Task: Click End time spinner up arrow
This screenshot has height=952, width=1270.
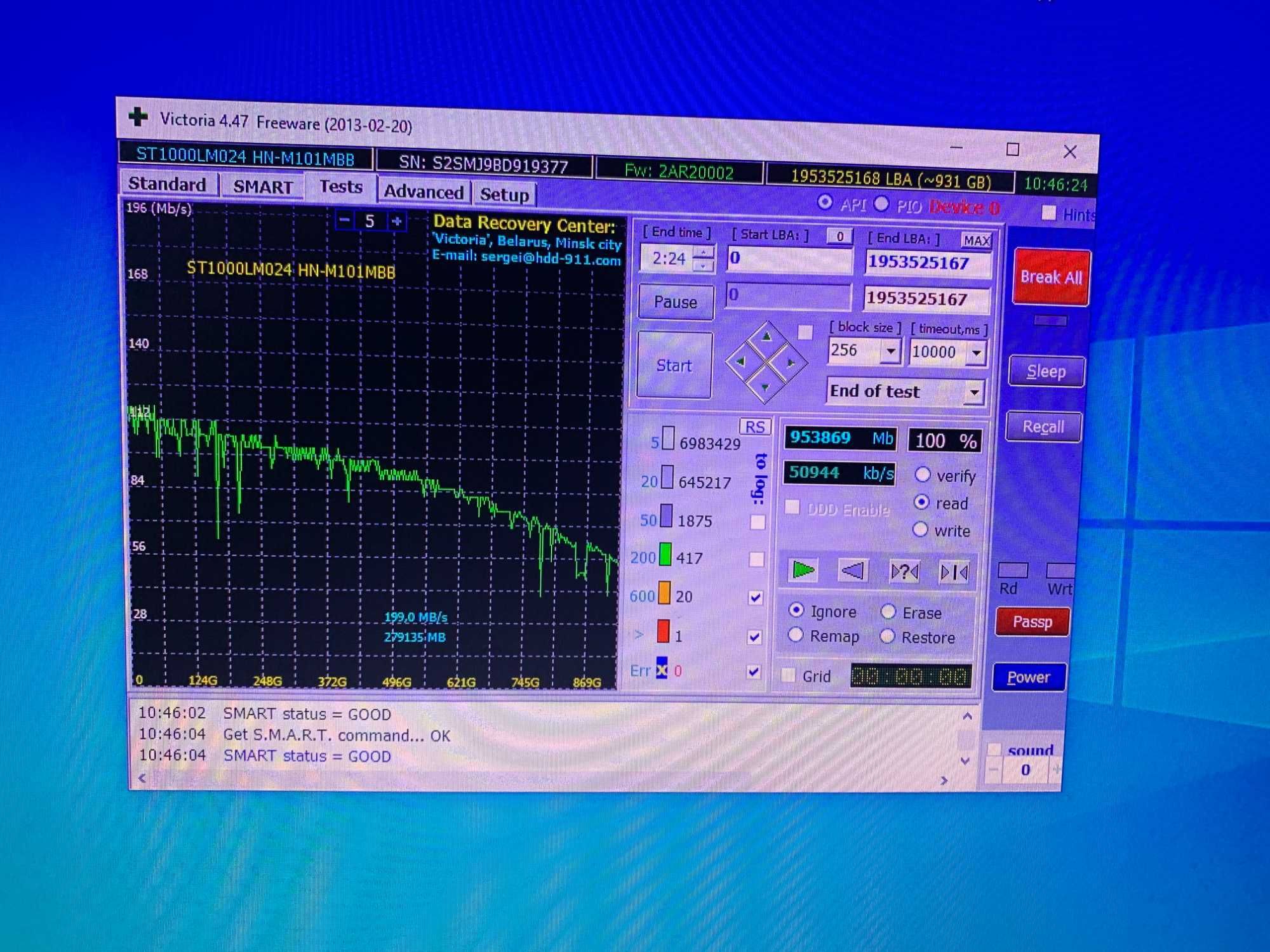Action: [x=703, y=253]
